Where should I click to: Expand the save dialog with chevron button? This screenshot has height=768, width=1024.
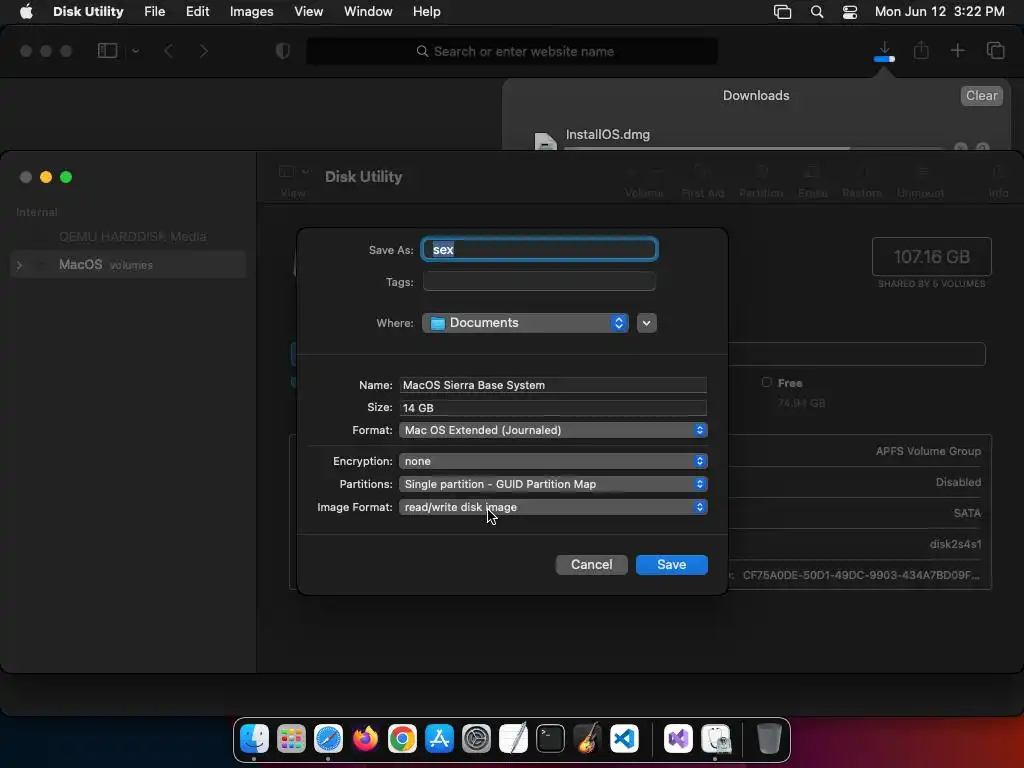point(647,323)
